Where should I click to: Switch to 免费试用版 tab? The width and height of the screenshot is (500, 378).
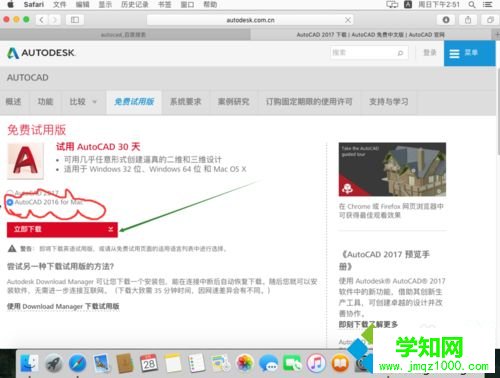click(134, 102)
